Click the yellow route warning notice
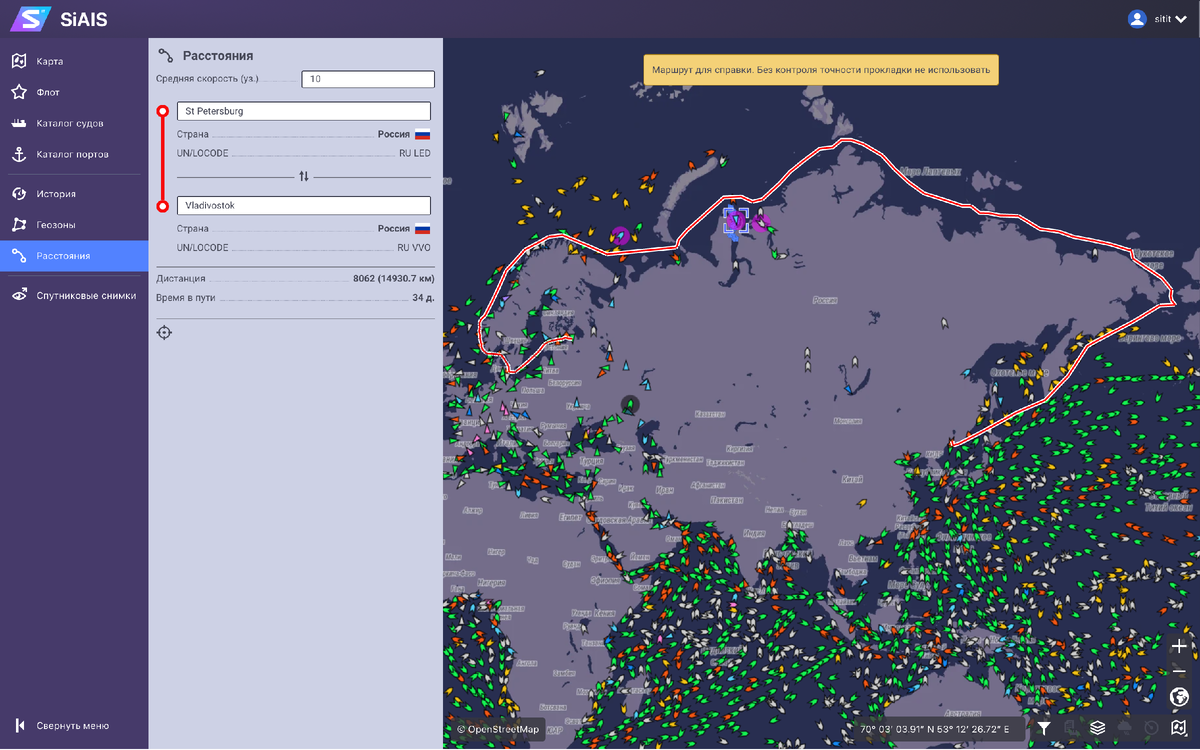This screenshot has width=1200, height=750. click(x=821, y=70)
